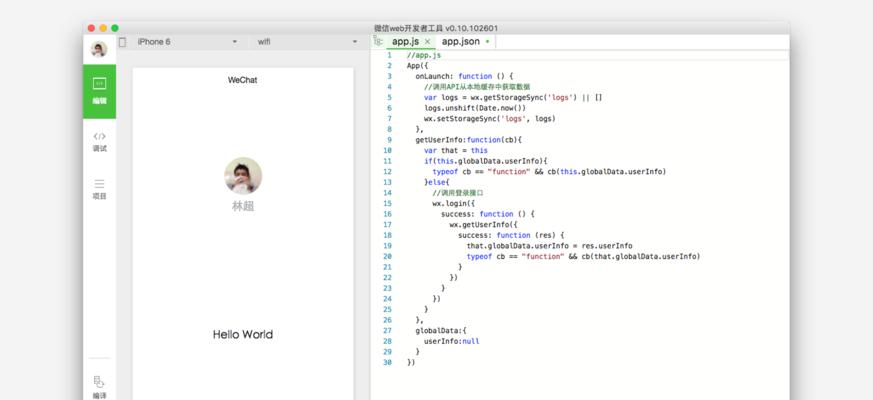Click the wx.setStorageSync('logs', logs) line
873x400 pixels.
pos(490,119)
